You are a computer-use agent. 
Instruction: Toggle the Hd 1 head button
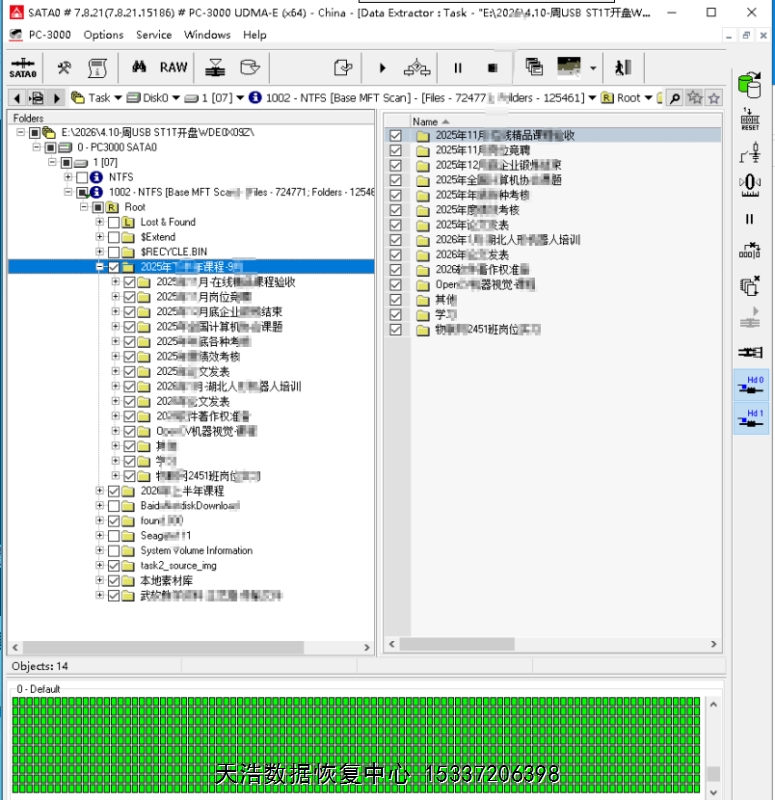(750, 418)
